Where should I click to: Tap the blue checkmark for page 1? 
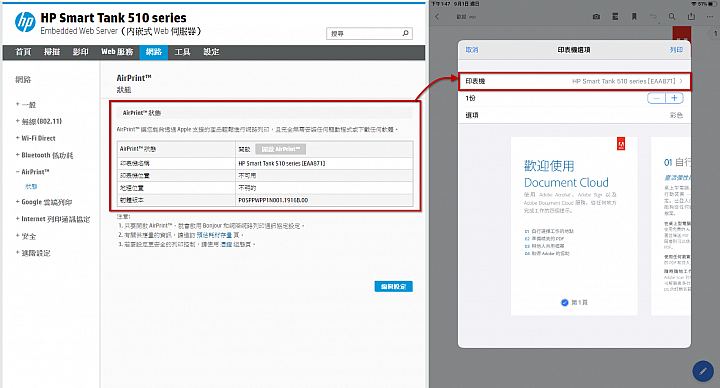tap(565, 302)
